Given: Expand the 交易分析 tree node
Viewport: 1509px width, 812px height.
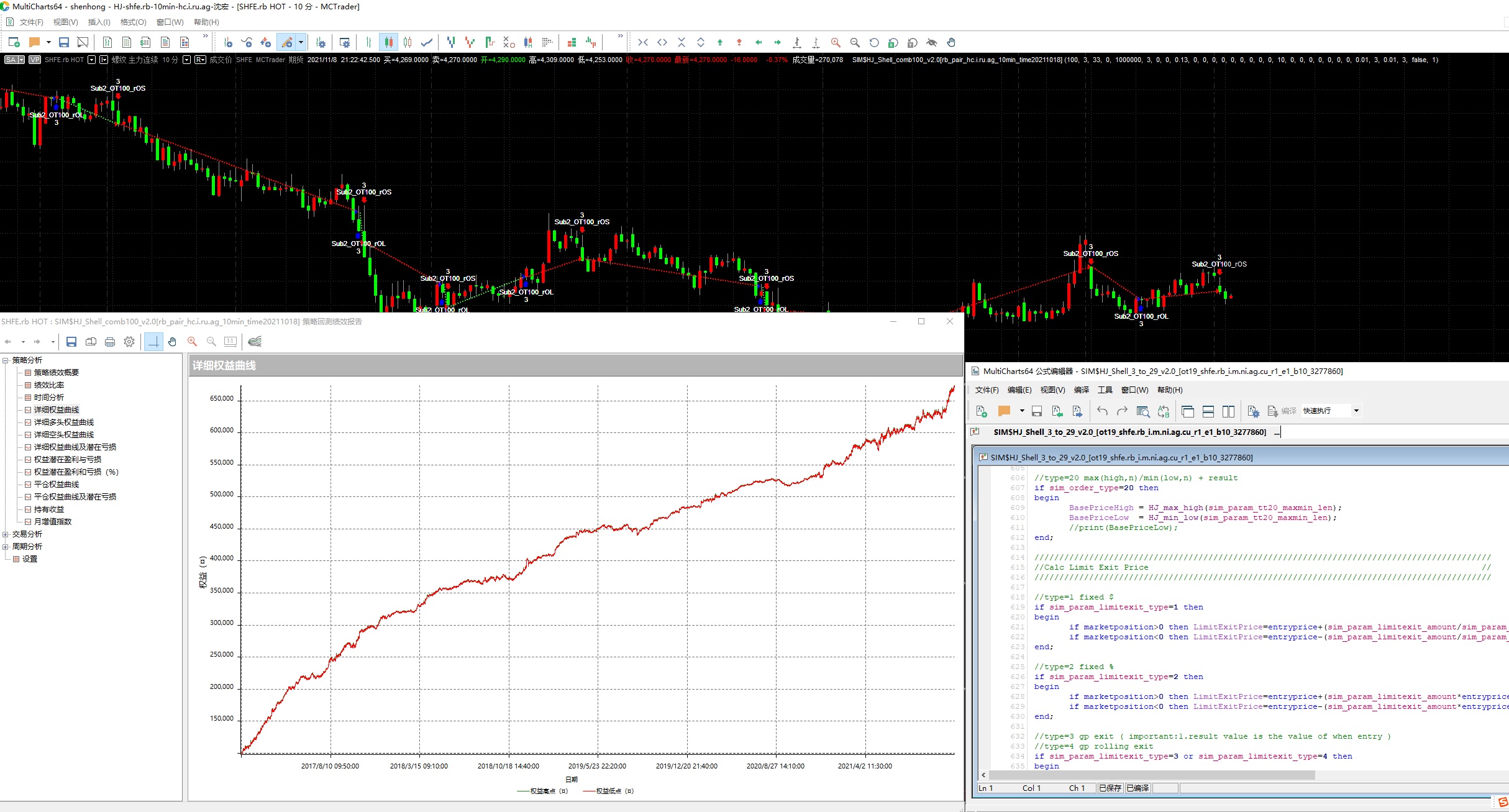Looking at the screenshot, I should (x=6, y=534).
